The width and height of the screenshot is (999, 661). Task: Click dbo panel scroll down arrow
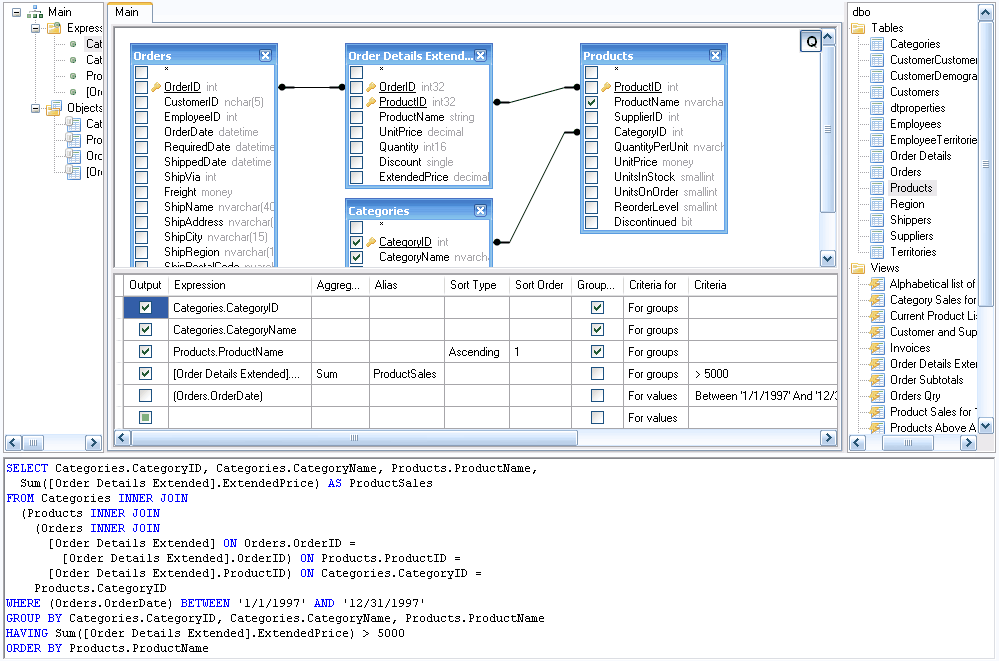point(986,426)
